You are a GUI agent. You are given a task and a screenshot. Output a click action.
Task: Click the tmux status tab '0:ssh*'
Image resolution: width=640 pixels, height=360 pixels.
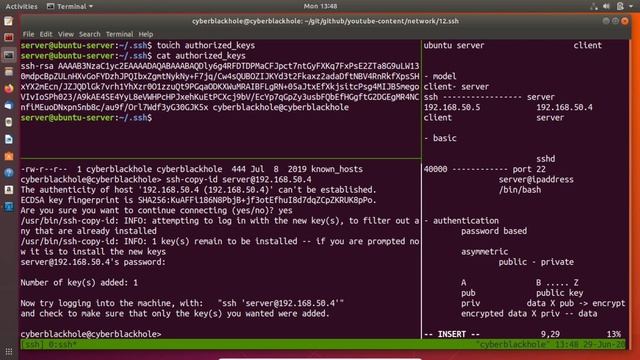(62, 344)
